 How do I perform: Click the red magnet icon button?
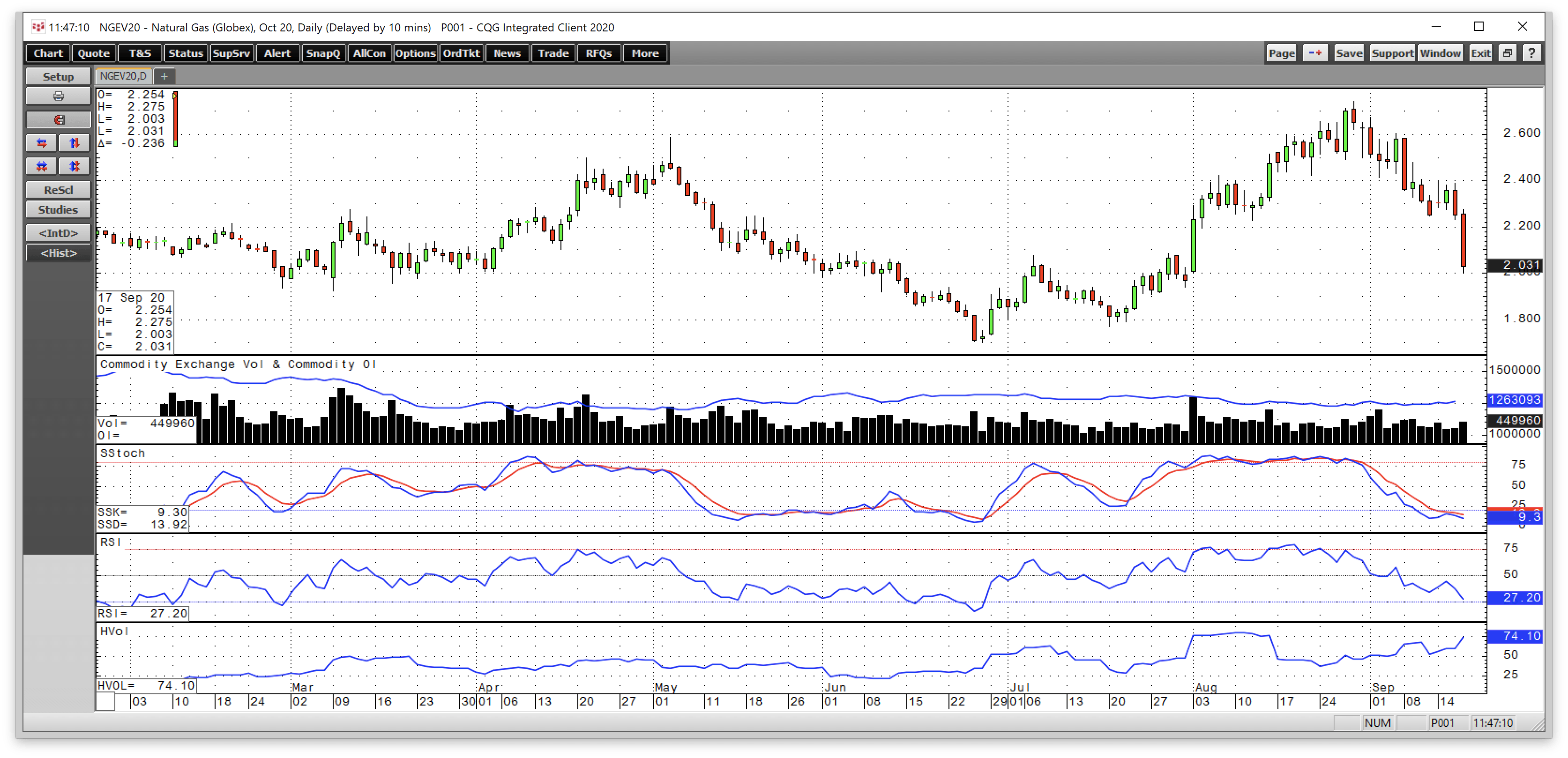coord(59,120)
